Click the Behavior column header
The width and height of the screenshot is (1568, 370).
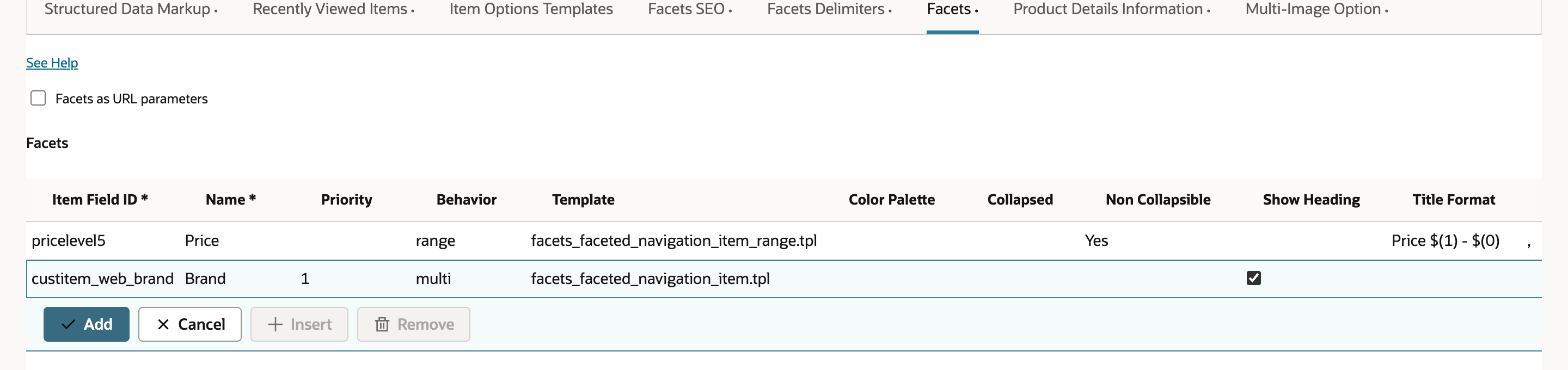click(466, 200)
